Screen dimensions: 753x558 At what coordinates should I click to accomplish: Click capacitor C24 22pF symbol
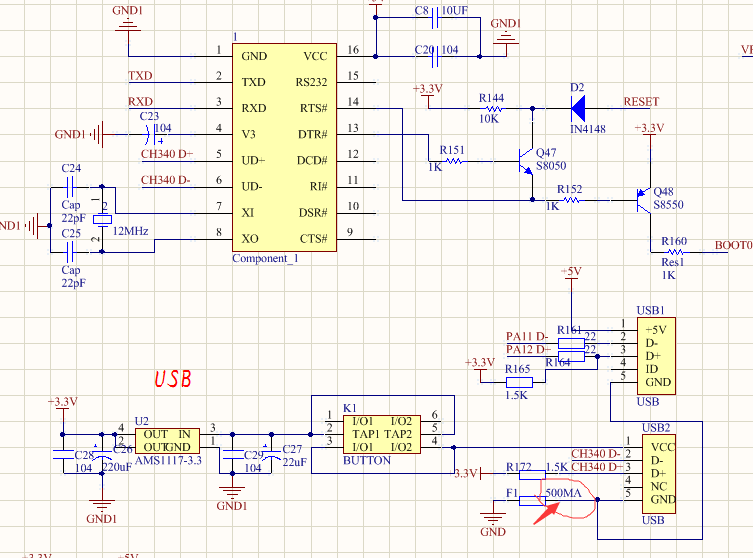click(70, 187)
